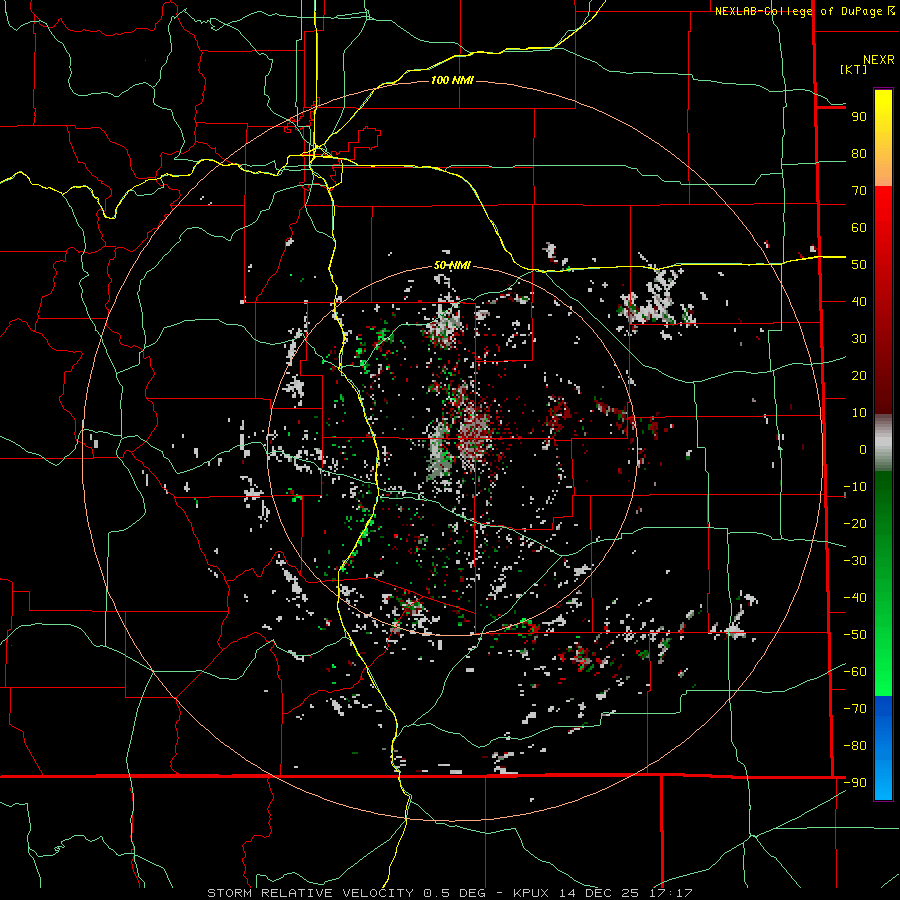900x900 pixels.
Task: Select the positive 80 knot scale label
Action: [x=859, y=154]
